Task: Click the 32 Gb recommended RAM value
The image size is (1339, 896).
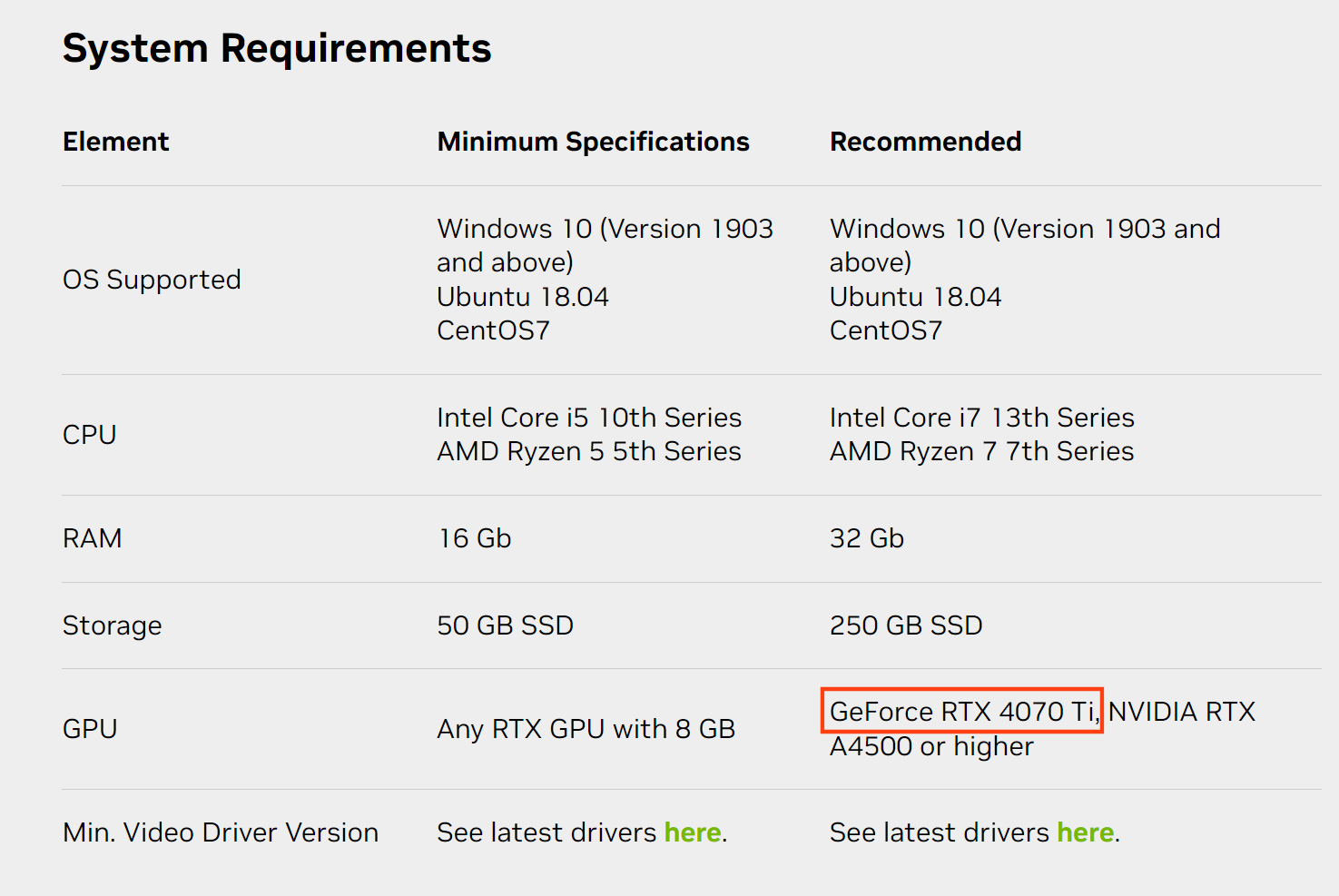Action: [866, 538]
